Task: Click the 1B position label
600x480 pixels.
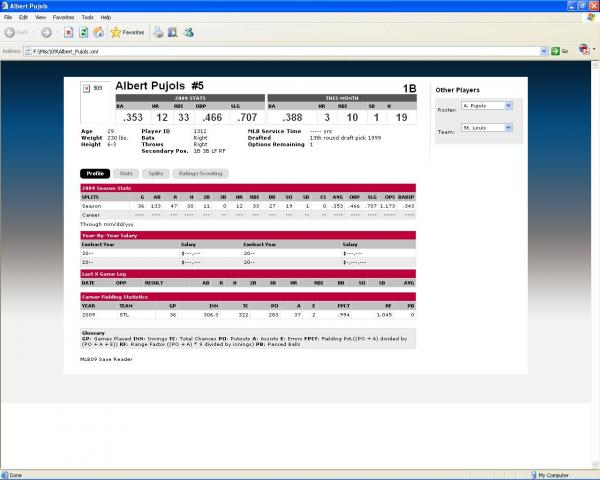Action: pos(409,88)
